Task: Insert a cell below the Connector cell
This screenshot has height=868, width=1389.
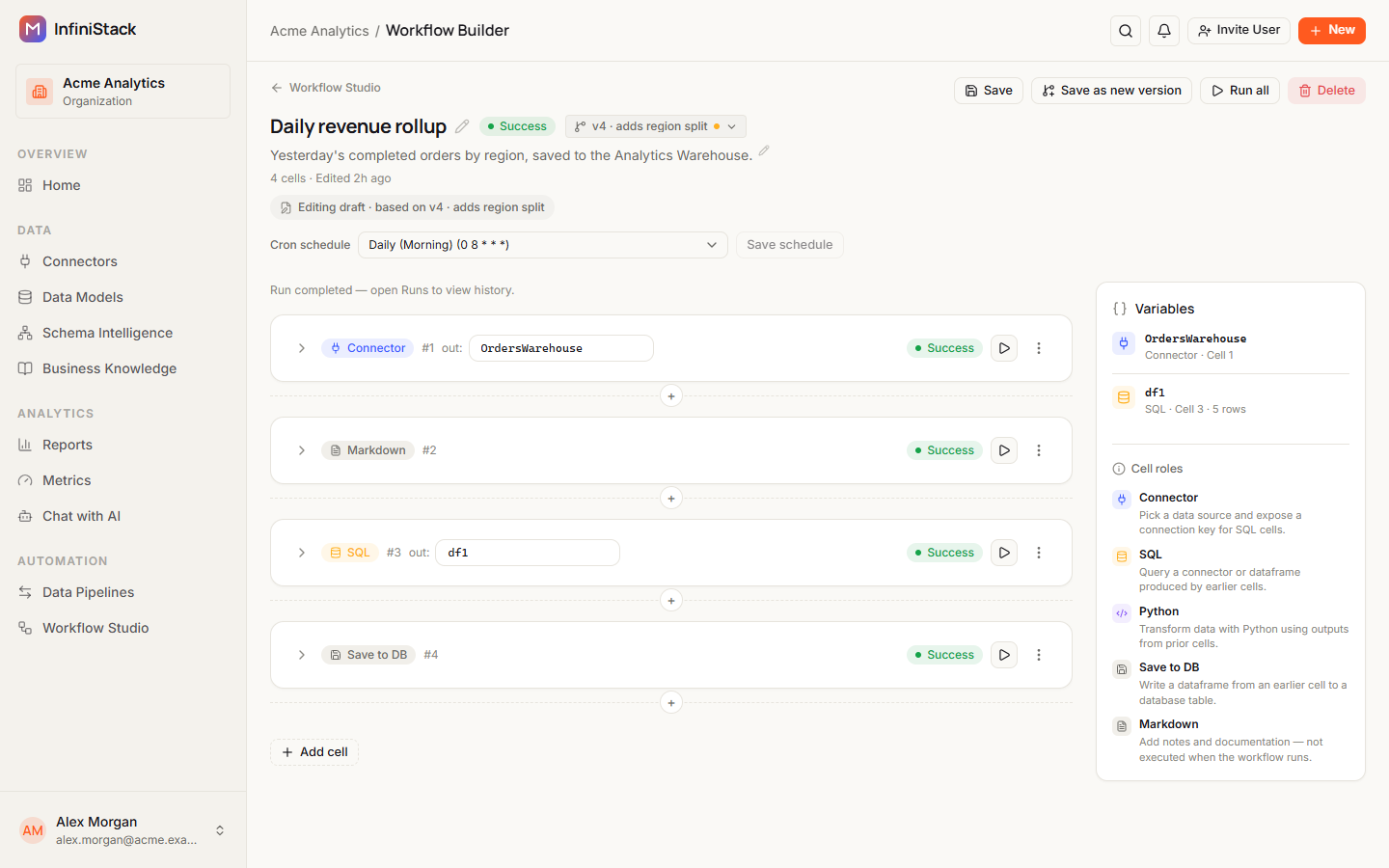Action: coord(671,396)
